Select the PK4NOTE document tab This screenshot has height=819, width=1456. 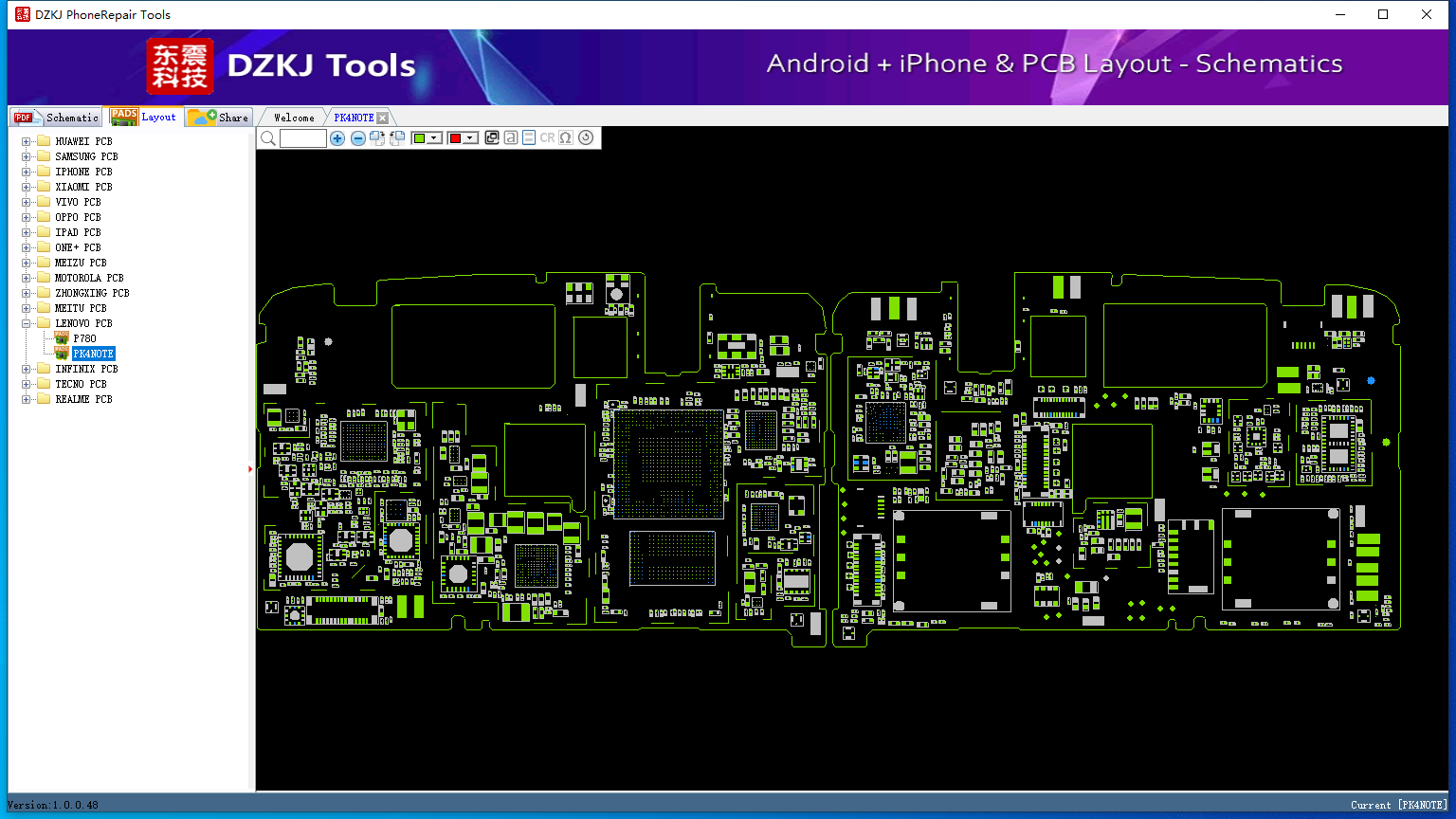[x=354, y=118]
